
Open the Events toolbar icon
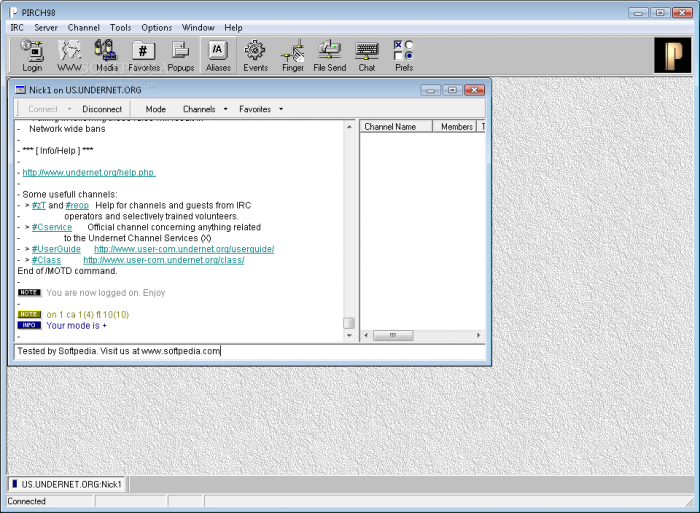(255, 56)
